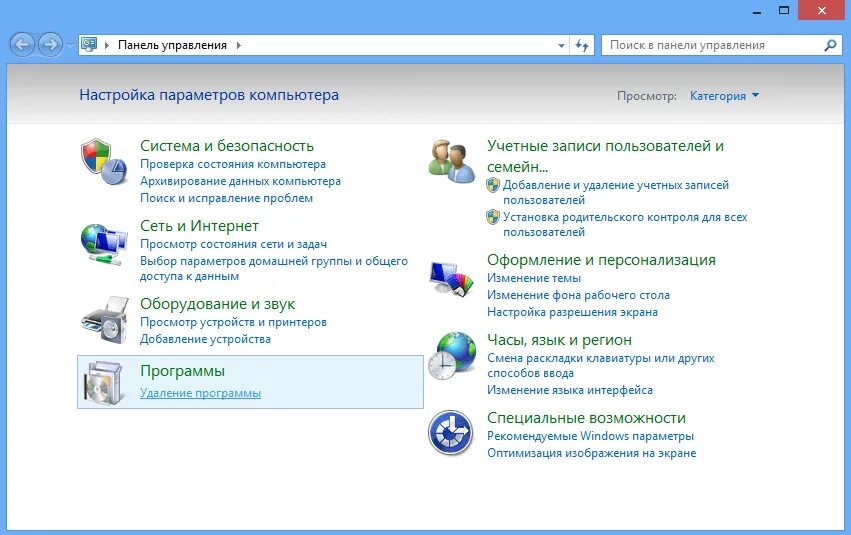851x535 pixels.
Task: Open 'Программы' heading
Action: click(x=182, y=371)
